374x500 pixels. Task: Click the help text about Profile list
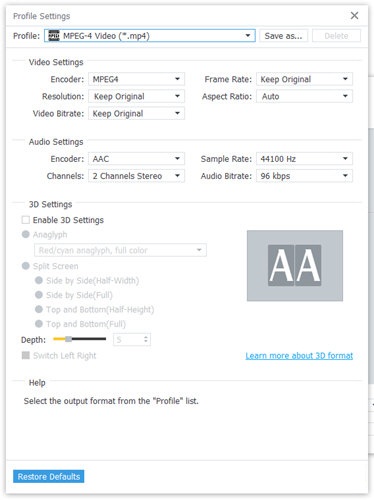(x=111, y=401)
